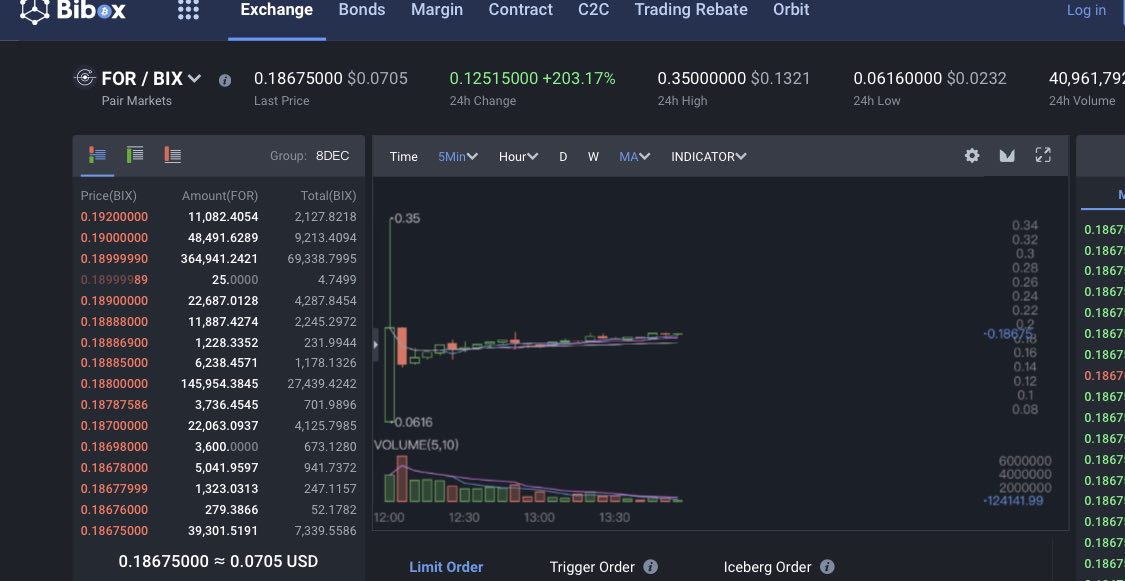Select the W weekly interval
This screenshot has height=581, width=1125.
click(593, 156)
